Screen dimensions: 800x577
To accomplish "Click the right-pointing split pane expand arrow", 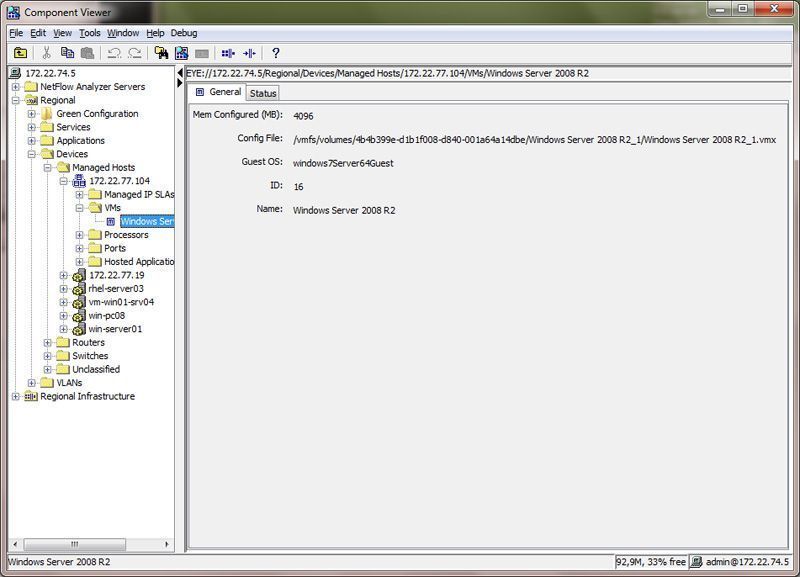I will (x=180, y=83).
